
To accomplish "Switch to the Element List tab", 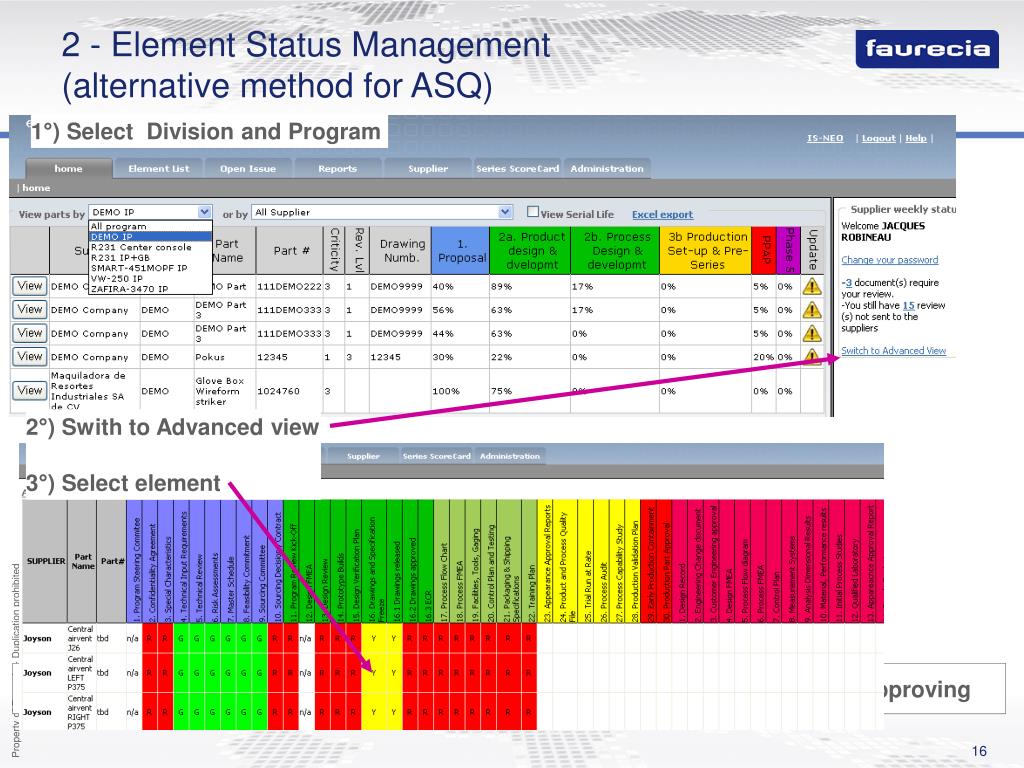I will tap(159, 168).
